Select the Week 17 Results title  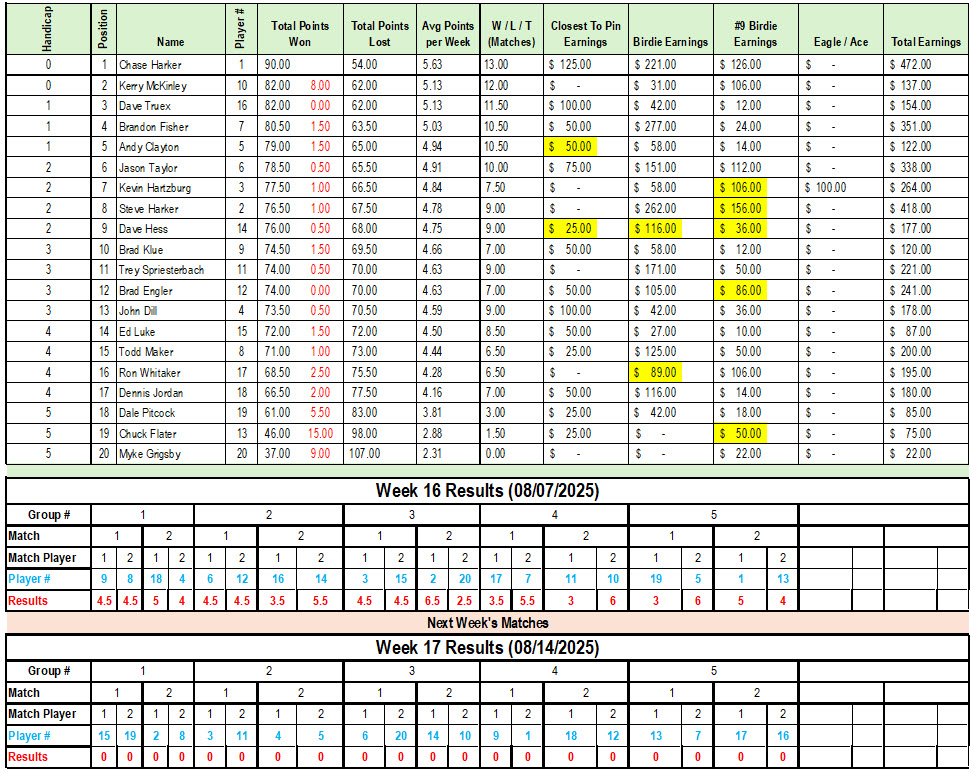[487, 648]
